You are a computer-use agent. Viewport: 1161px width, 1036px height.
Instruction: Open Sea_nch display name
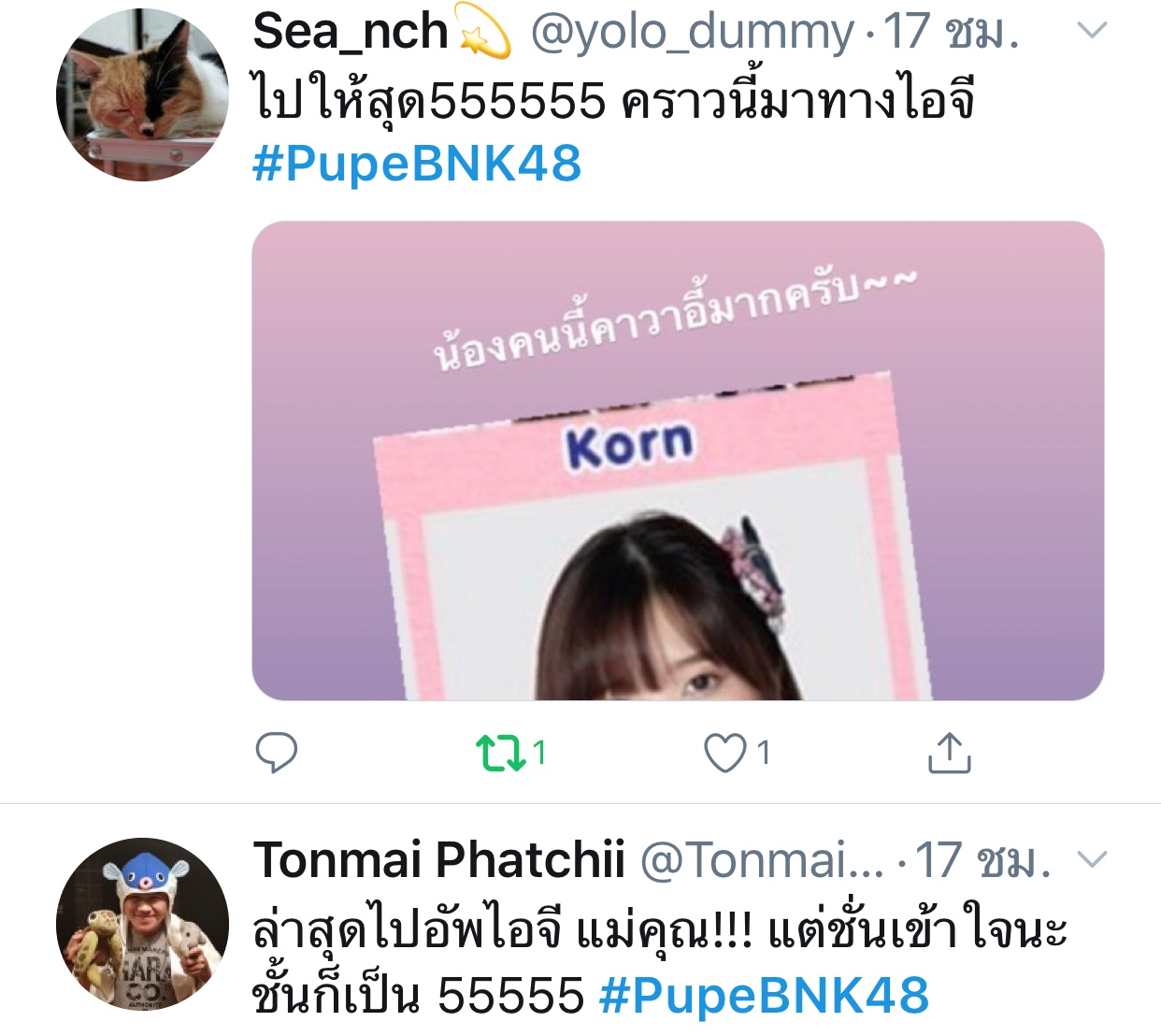351,31
